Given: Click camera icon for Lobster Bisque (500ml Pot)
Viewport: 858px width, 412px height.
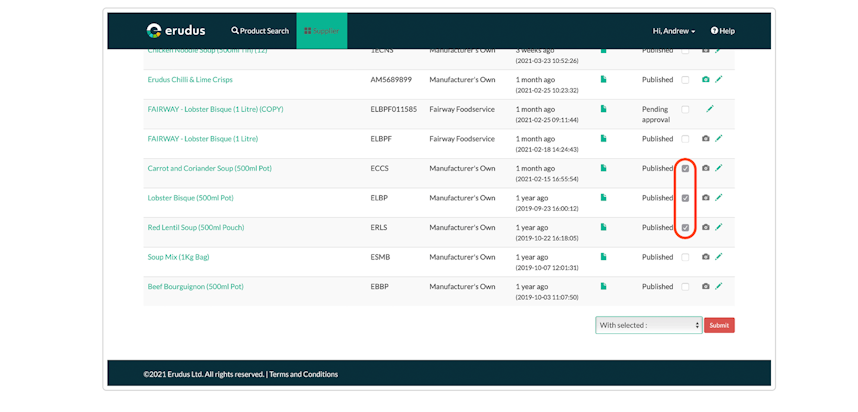Looking at the screenshot, I should (x=706, y=198).
